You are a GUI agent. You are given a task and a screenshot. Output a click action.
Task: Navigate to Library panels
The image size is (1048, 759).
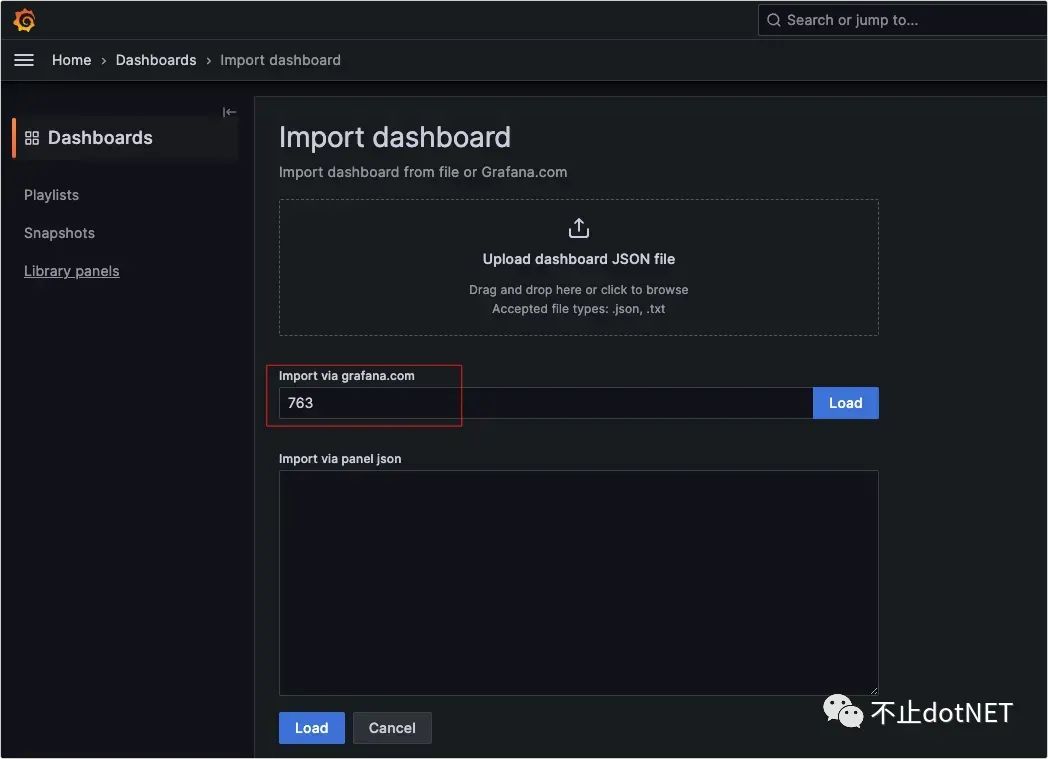pos(71,271)
